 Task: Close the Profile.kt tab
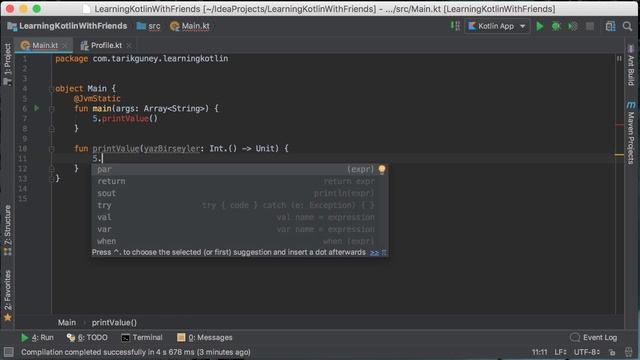point(129,45)
